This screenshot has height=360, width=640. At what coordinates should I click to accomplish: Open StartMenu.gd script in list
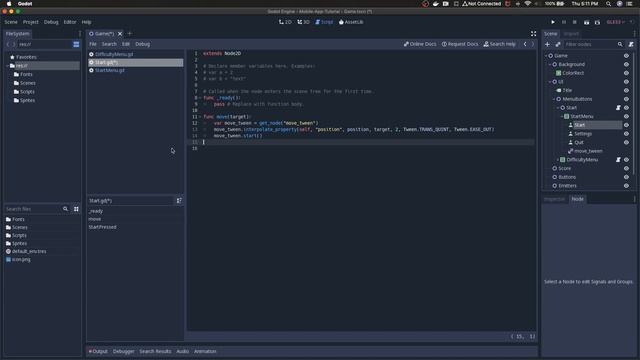[110, 70]
